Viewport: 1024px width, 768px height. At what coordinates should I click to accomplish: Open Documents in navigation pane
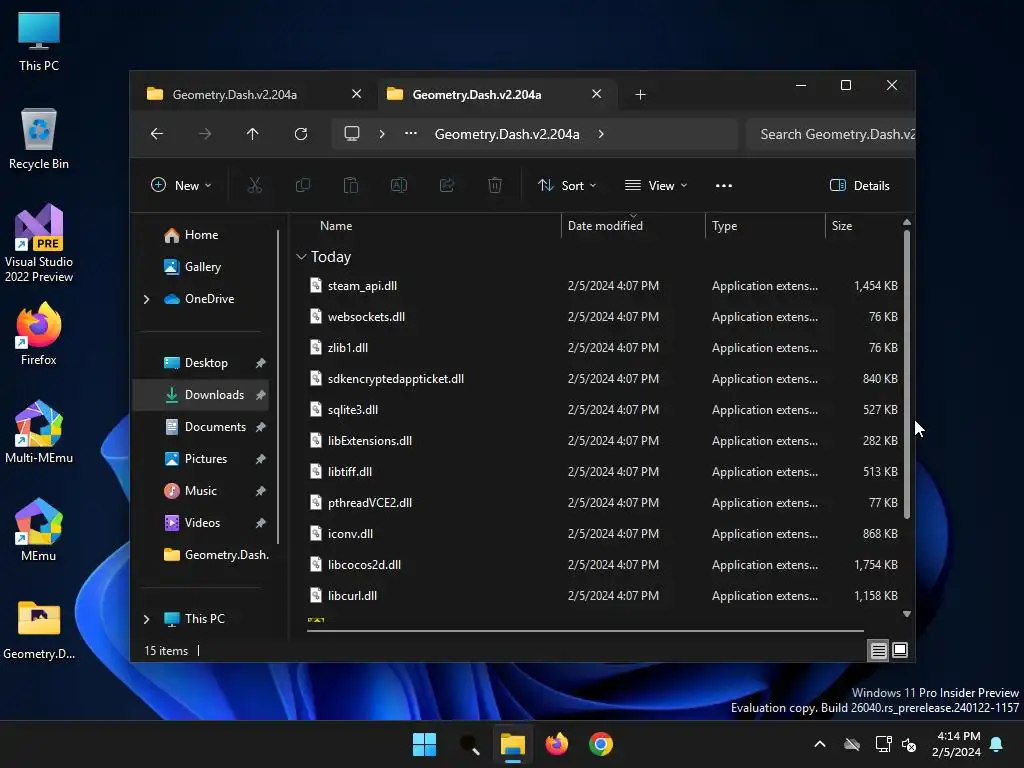click(200, 427)
